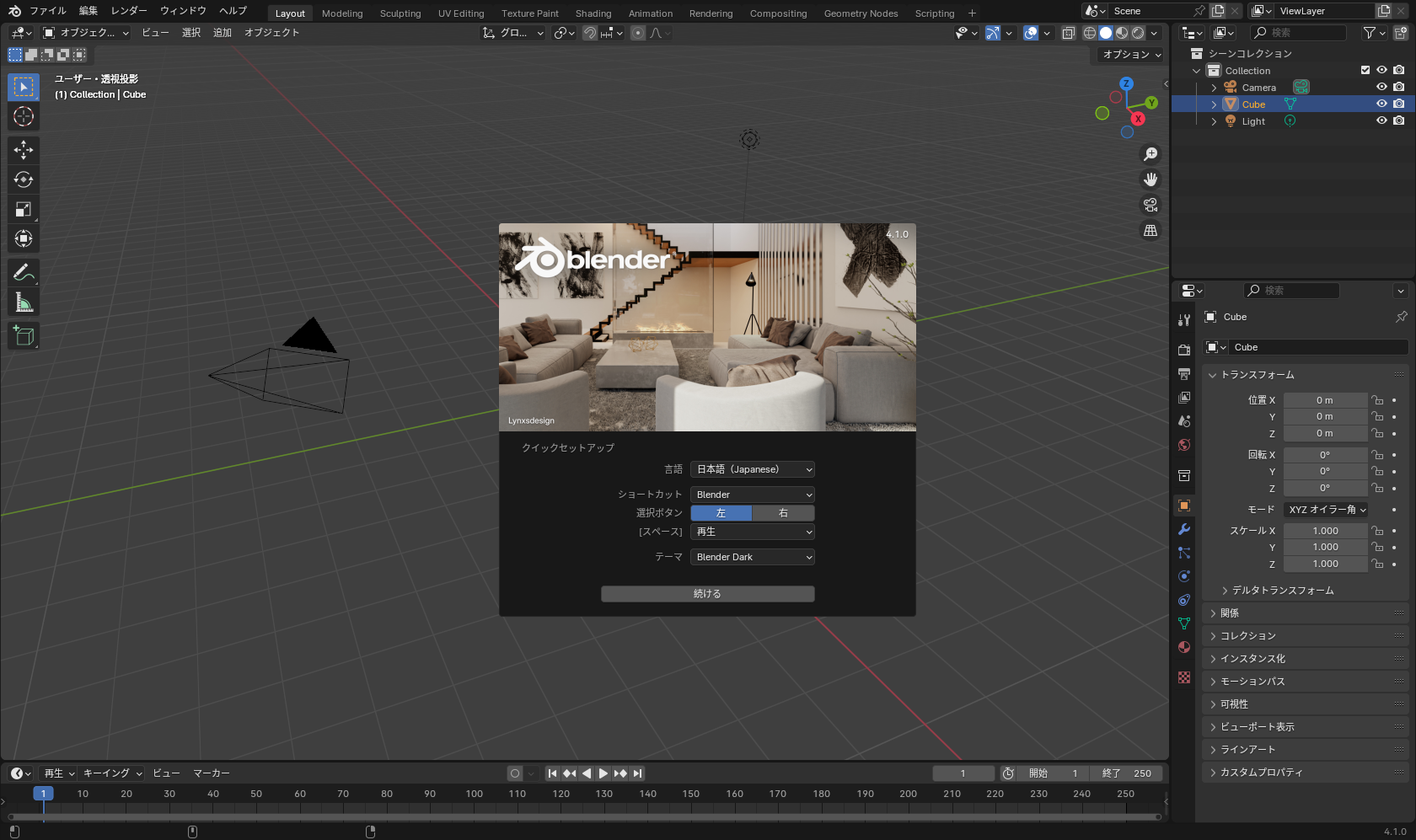
Task: Switch to the Shading workspace tab
Action: tap(593, 13)
